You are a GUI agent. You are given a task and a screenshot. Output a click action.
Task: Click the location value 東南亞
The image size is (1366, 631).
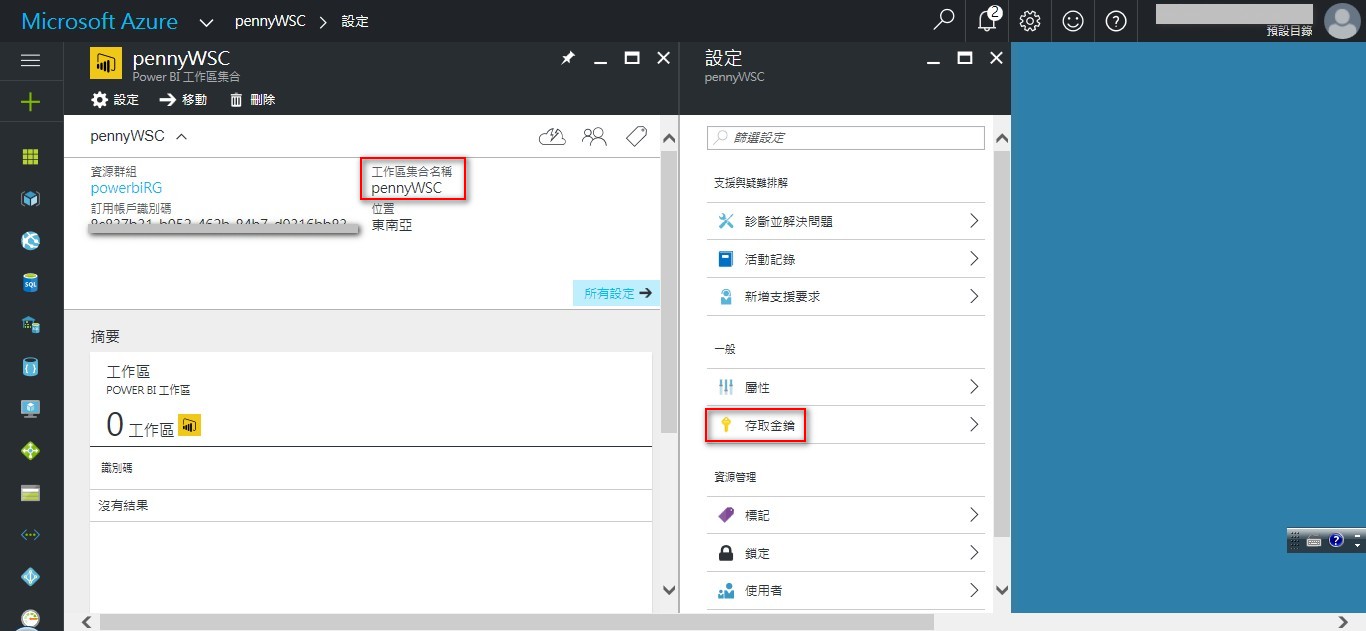point(391,225)
